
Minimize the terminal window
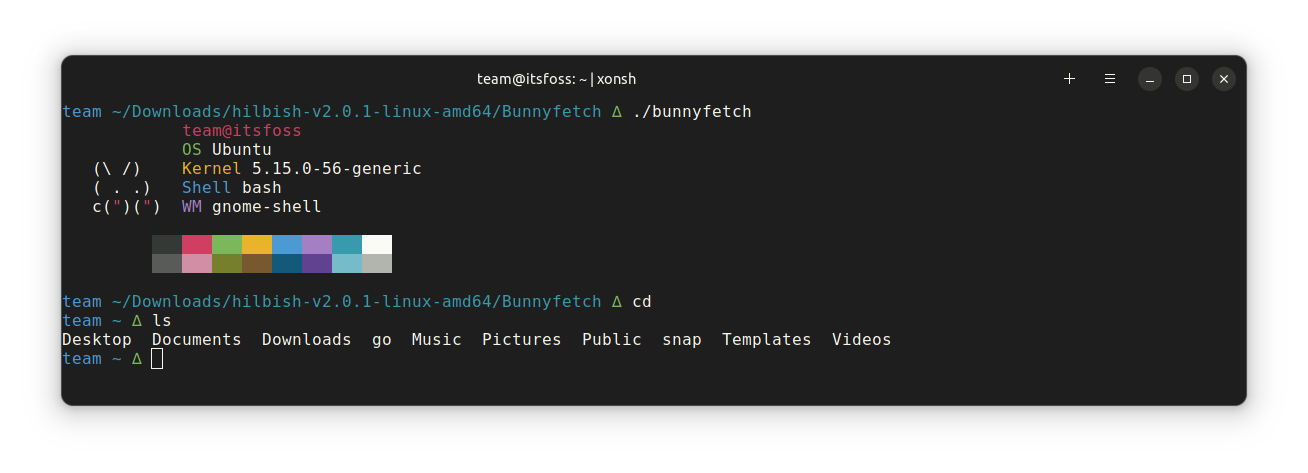(1150, 79)
